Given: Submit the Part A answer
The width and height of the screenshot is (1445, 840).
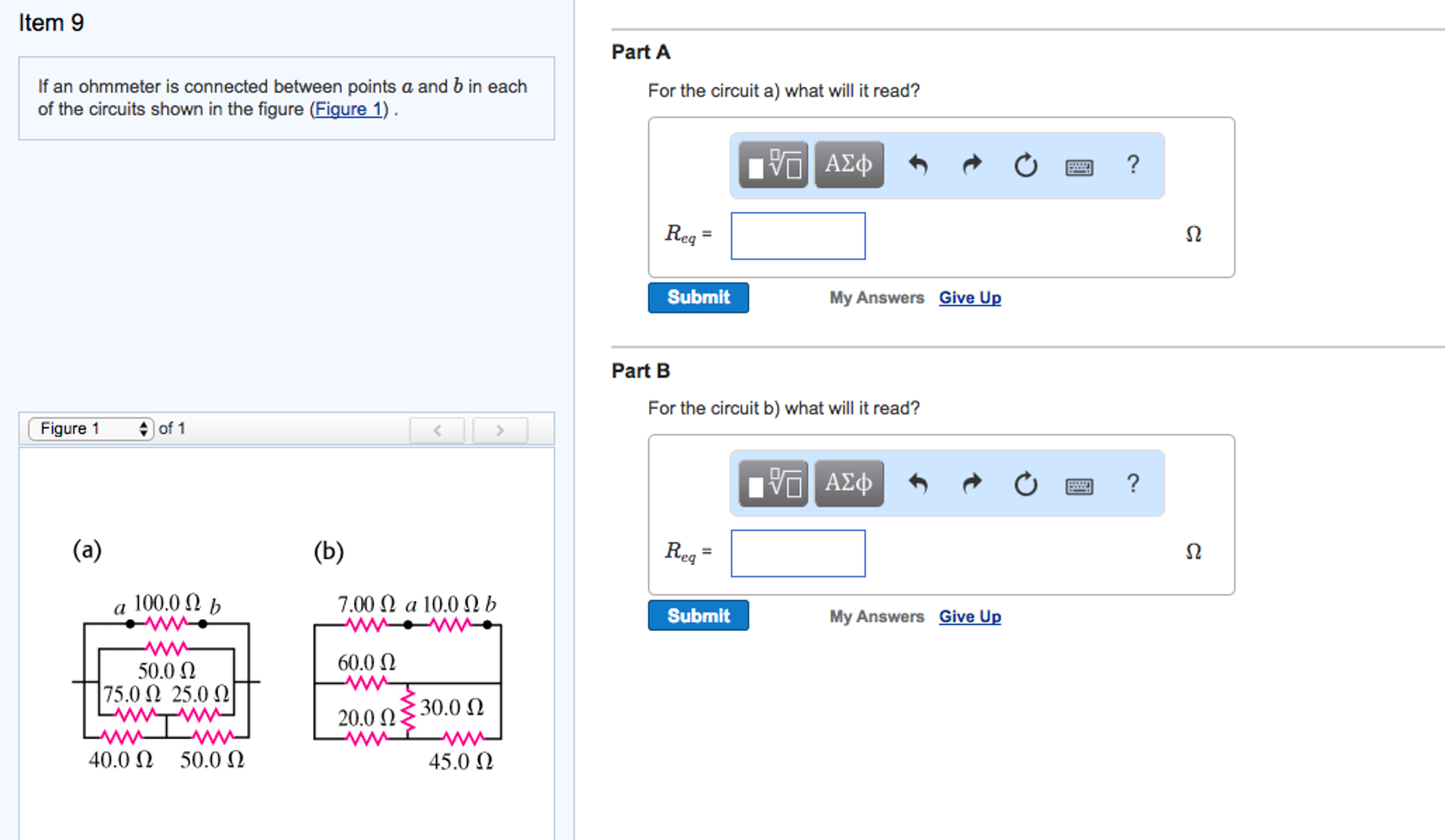Looking at the screenshot, I should click(x=698, y=297).
